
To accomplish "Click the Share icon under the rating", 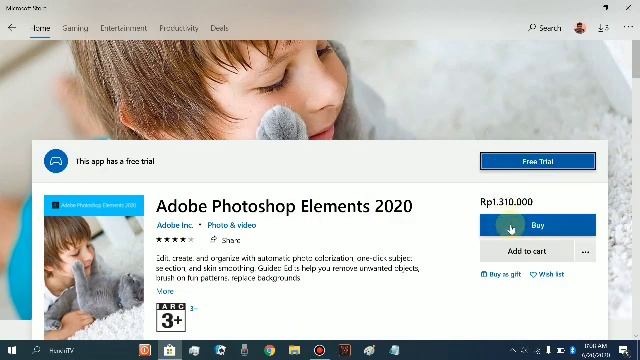I will (x=213, y=240).
